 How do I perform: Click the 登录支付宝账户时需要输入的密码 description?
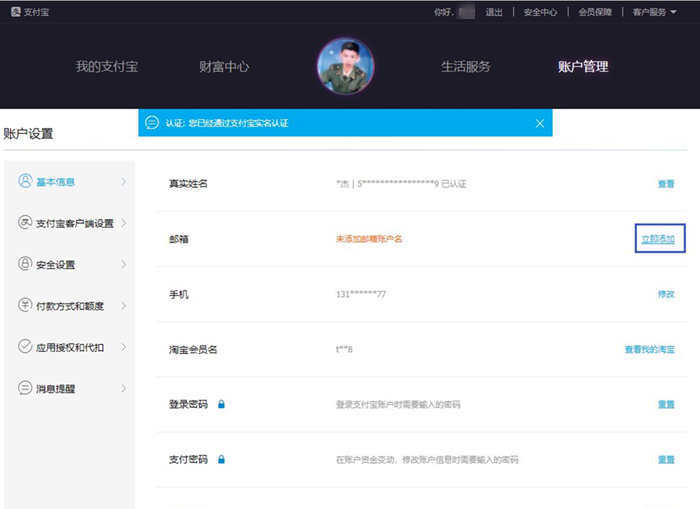(398, 405)
